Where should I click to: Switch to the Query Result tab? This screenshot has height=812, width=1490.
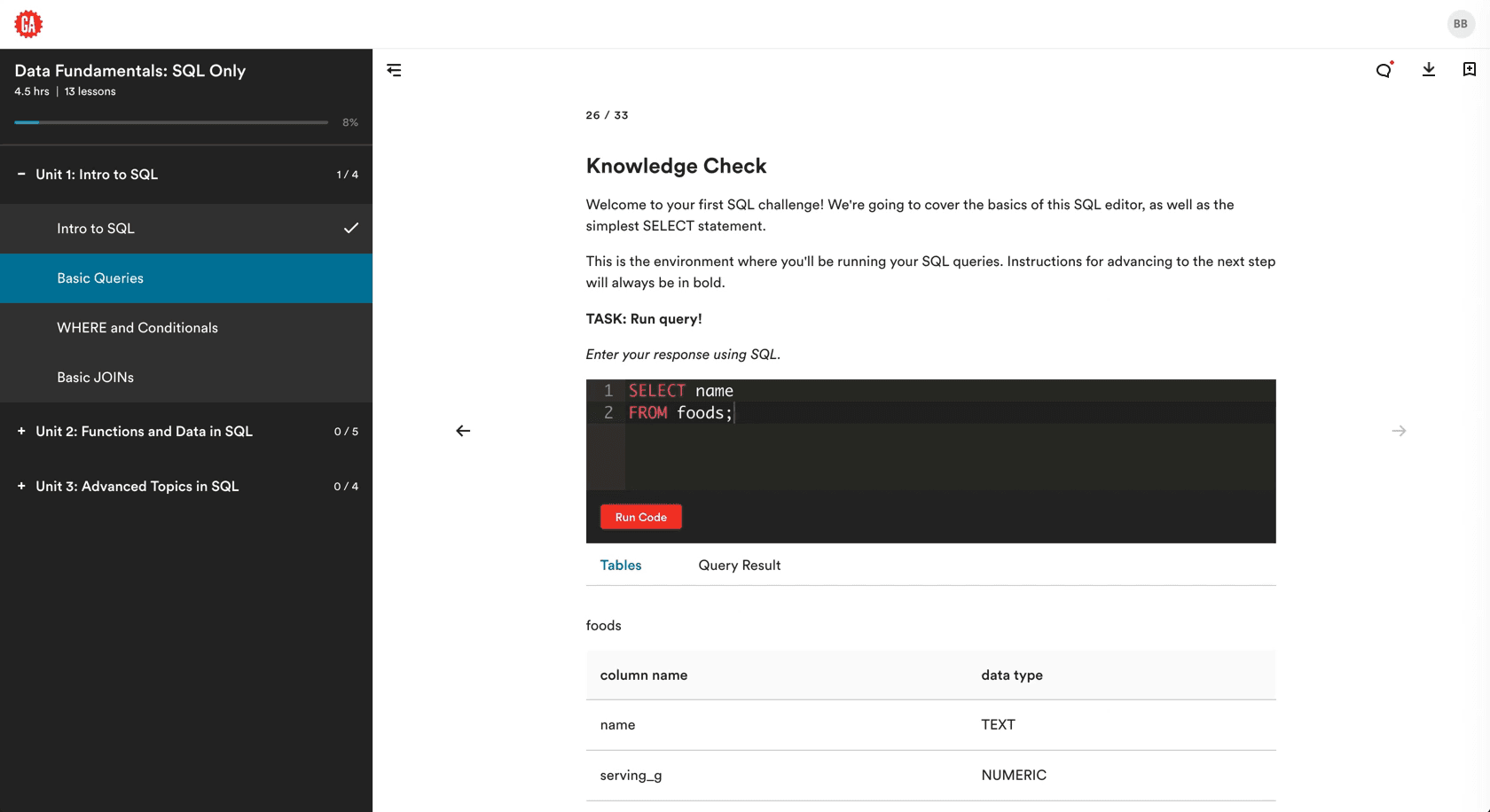click(740, 565)
